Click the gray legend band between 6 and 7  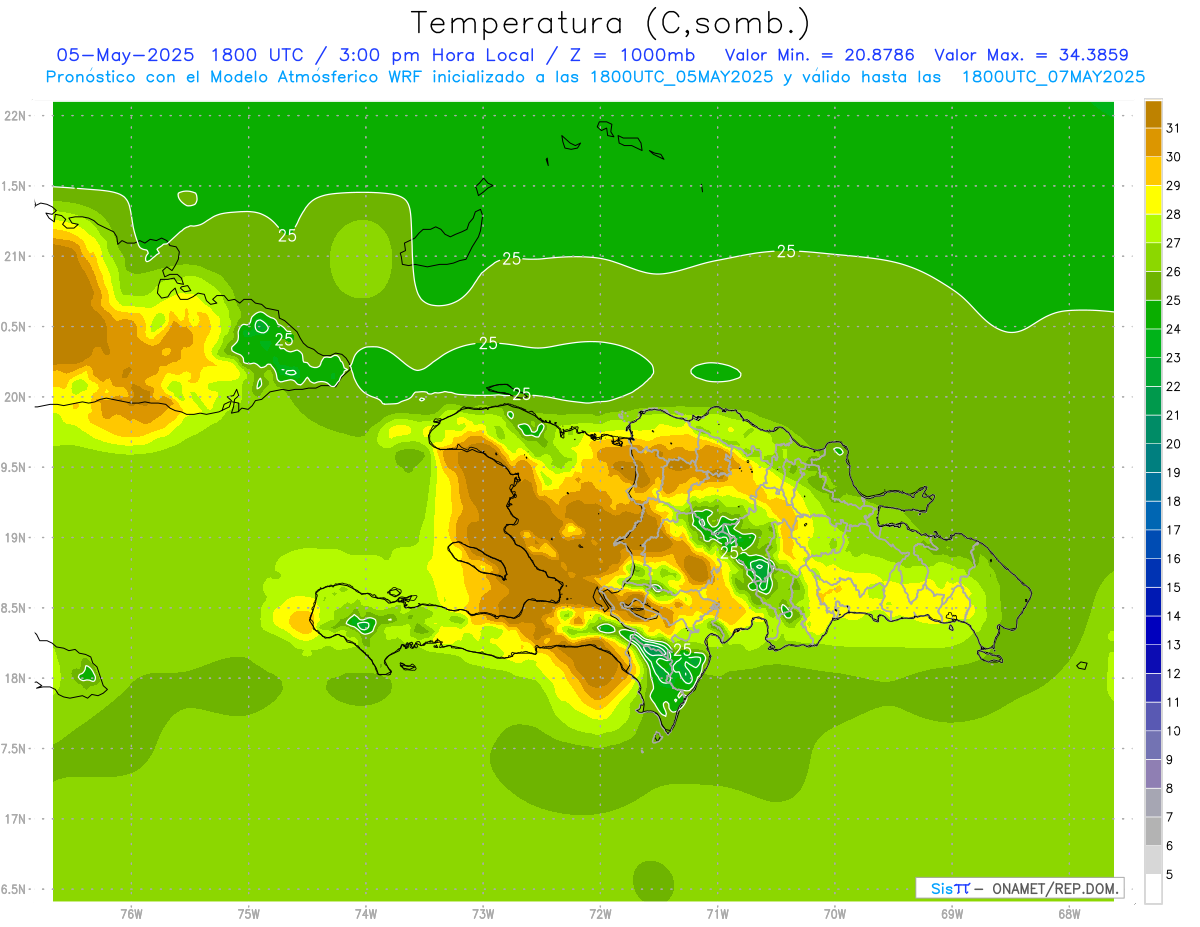1153,832
